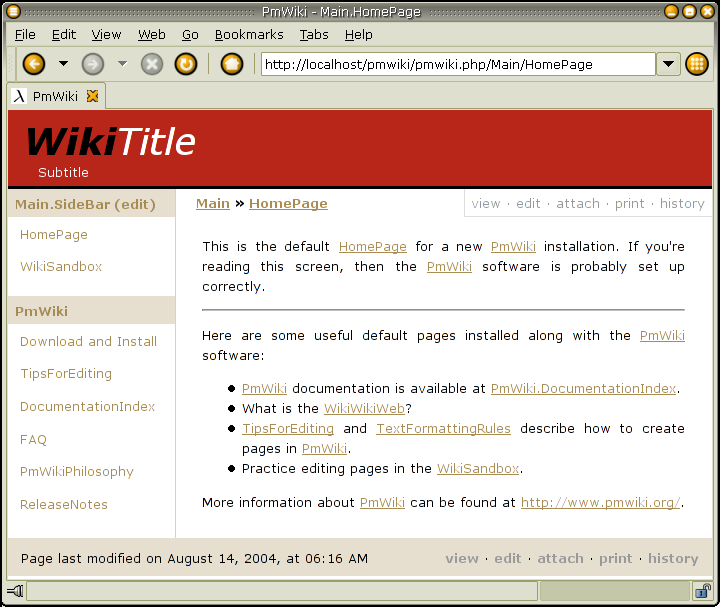
Task: Open TipsForEditing in the sidebar
Action: click(x=66, y=374)
